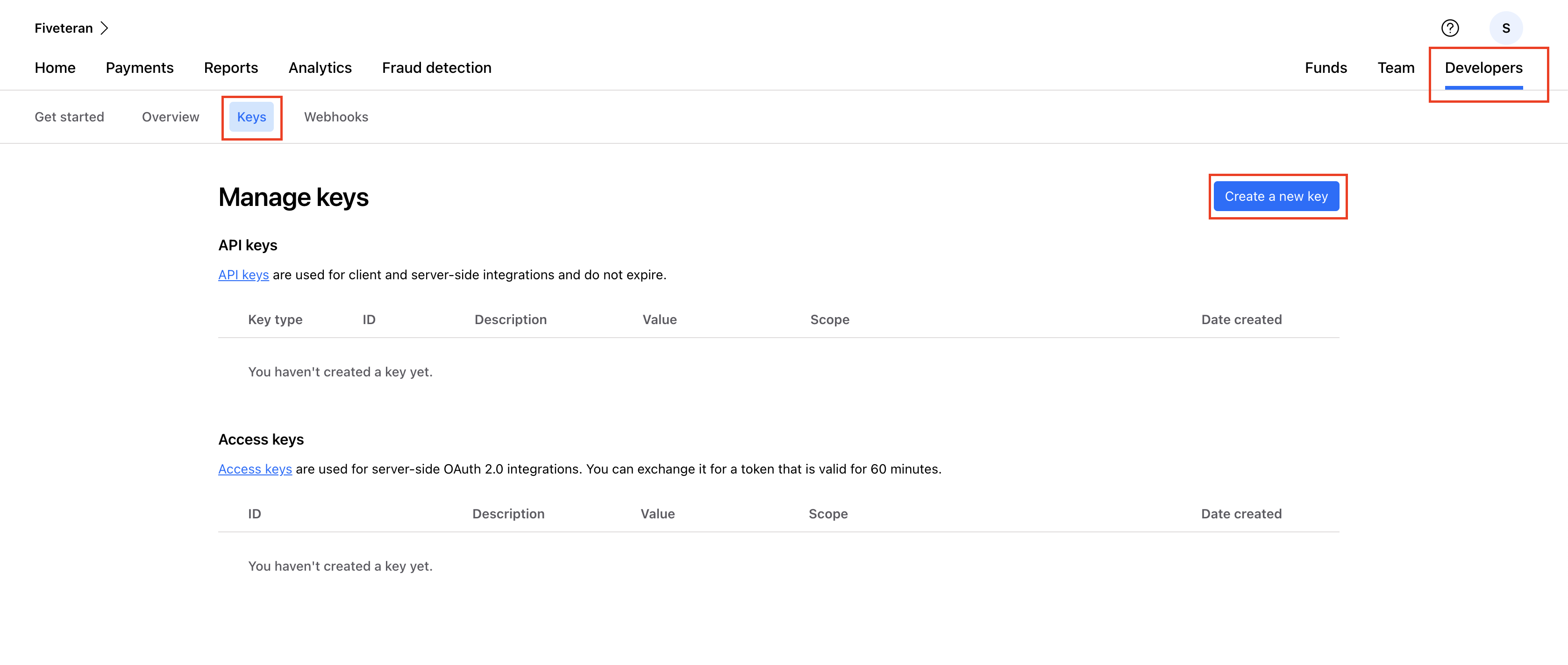
Task: Open the Payments section
Action: 140,67
